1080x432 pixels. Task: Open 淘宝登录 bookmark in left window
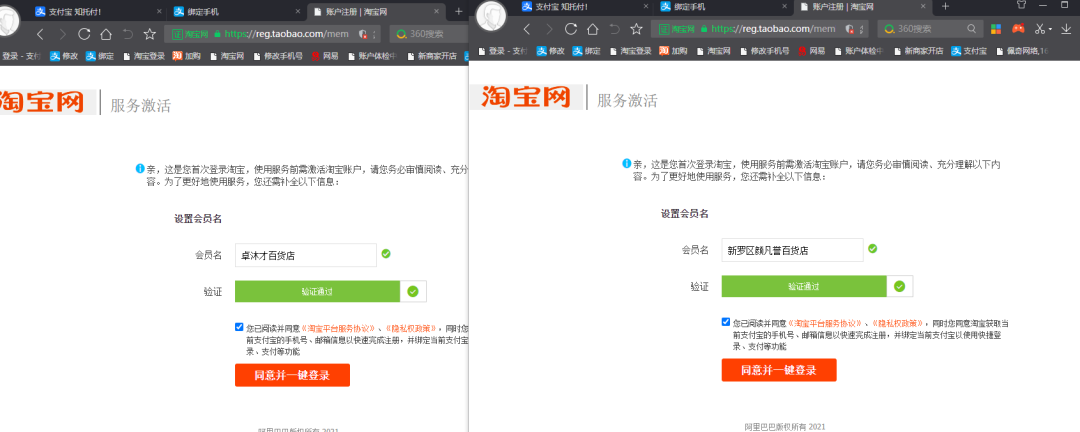point(144,56)
